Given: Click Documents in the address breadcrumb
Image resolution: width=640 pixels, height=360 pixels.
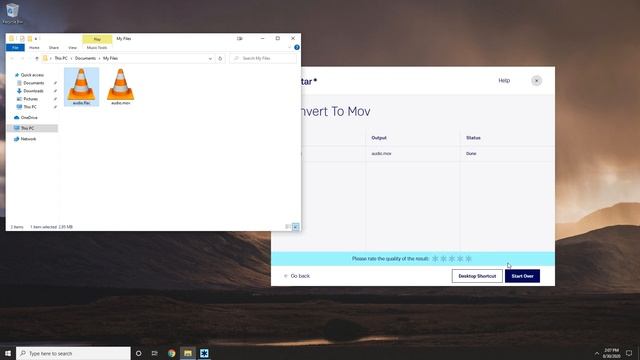Looking at the screenshot, I should click(85, 58).
